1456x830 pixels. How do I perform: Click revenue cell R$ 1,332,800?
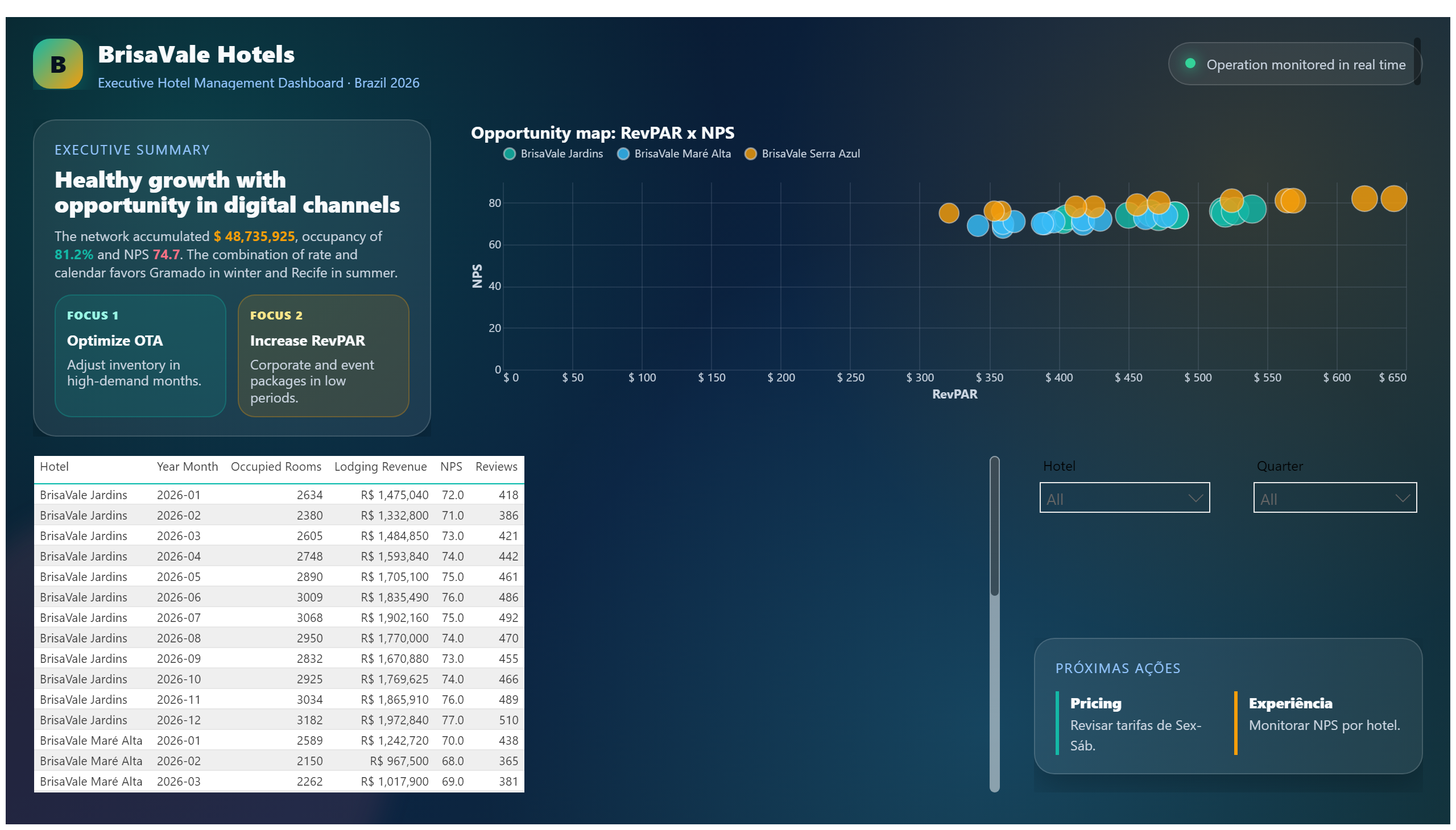tap(394, 515)
